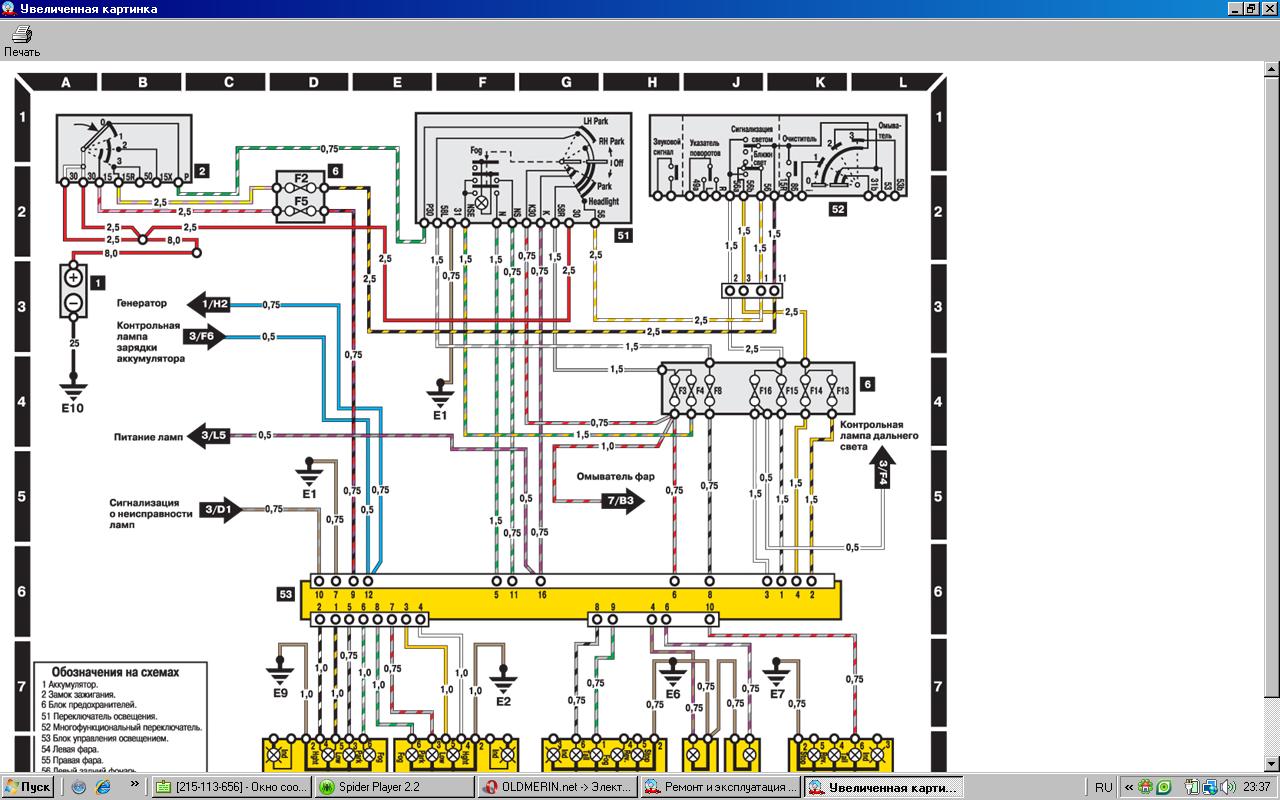Open the Пуск start menu
The image size is (1280, 800).
(28, 787)
